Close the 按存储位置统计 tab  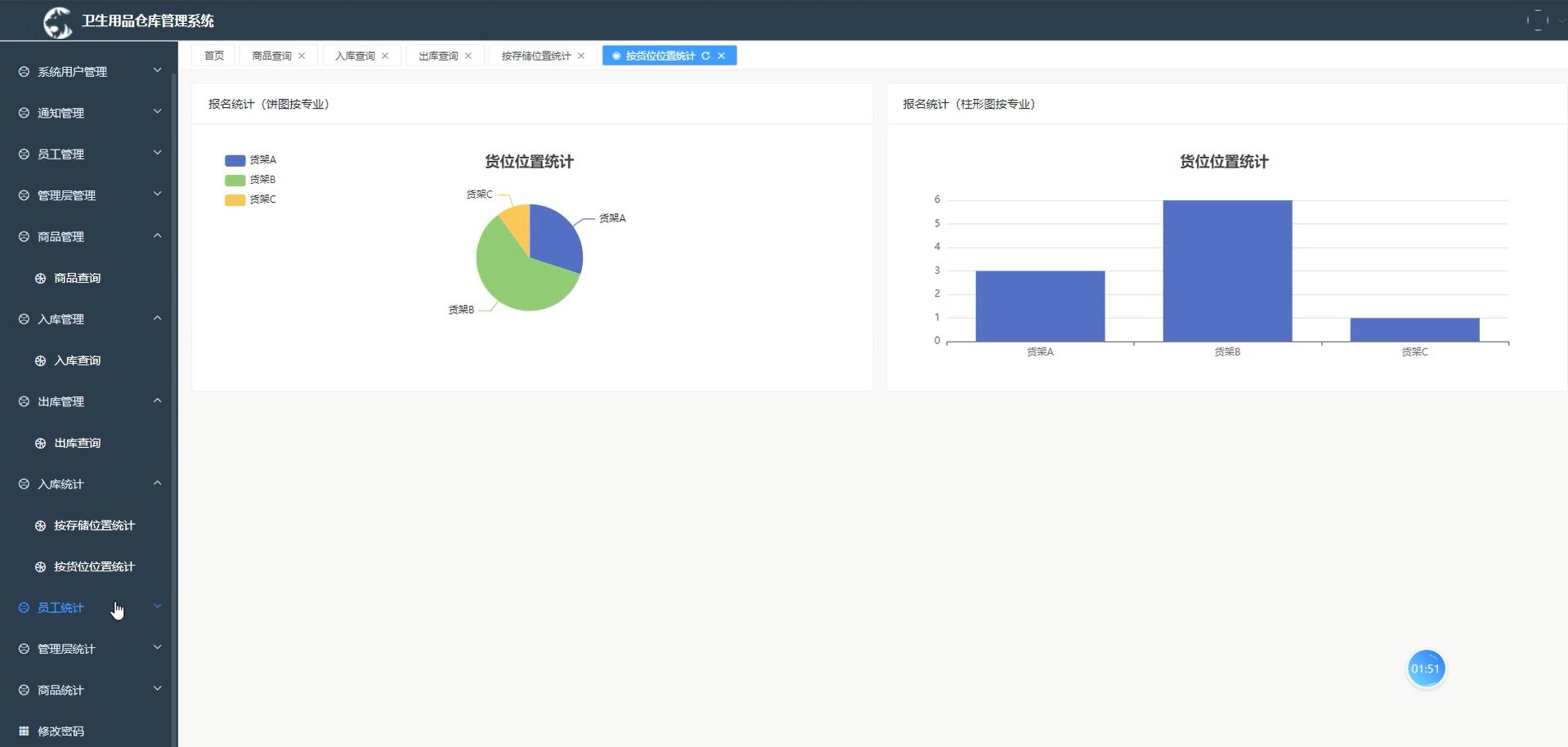click(581, 56)
